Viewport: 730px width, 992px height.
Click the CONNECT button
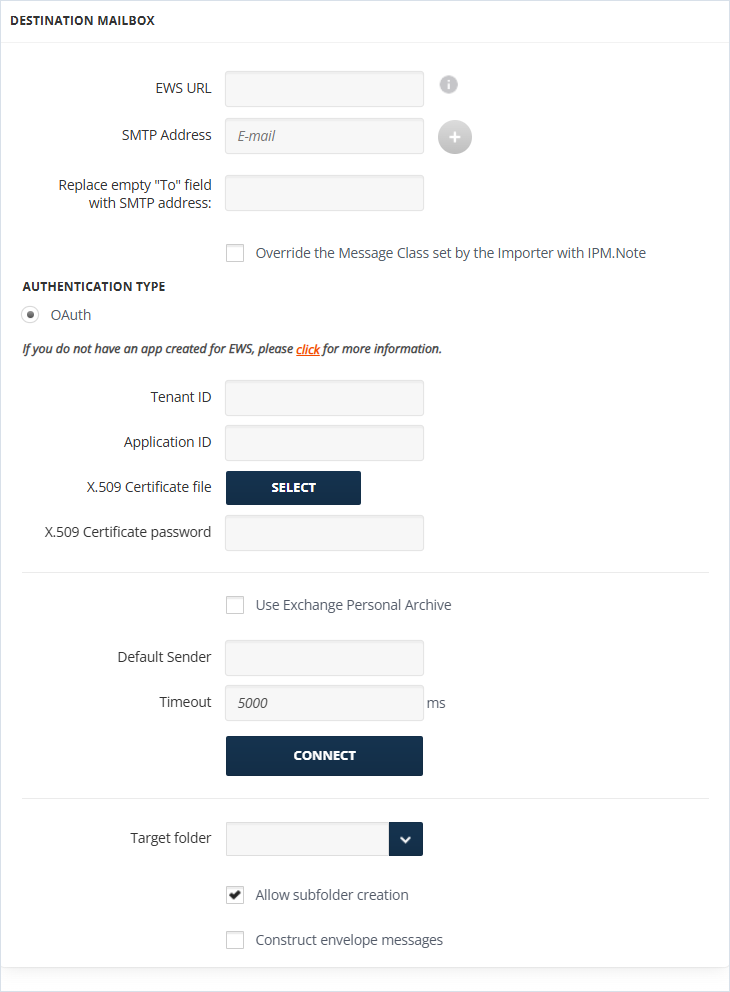[324, 755]
